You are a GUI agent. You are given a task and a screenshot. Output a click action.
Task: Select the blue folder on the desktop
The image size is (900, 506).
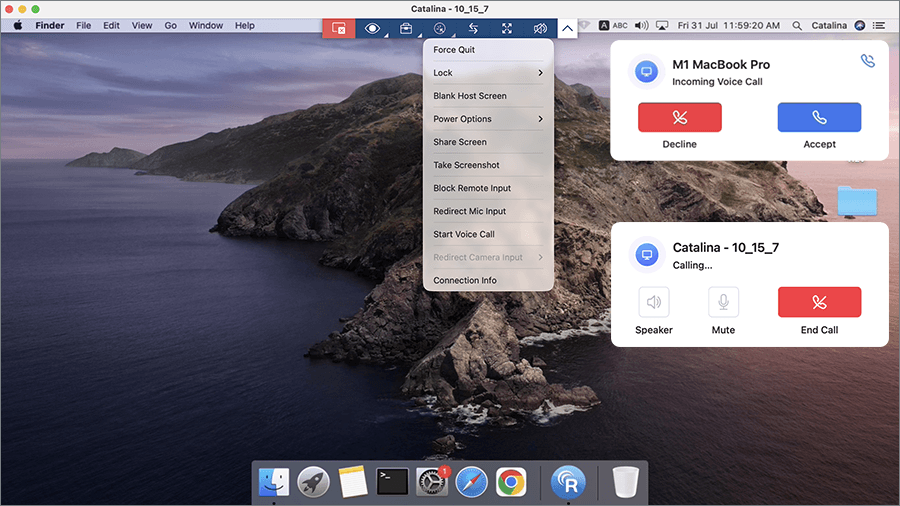(857, 201)
